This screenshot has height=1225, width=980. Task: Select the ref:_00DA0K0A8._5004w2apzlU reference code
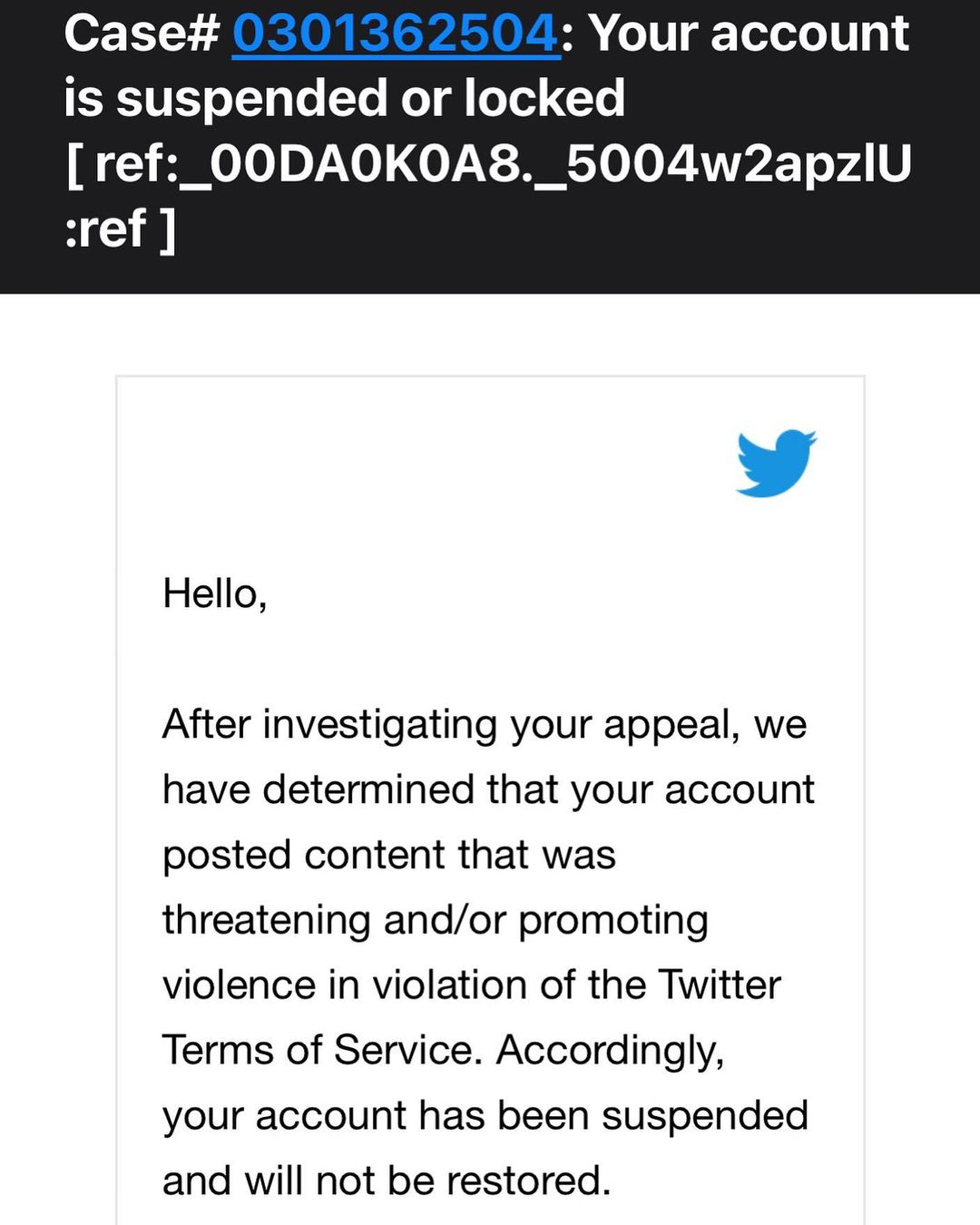[x=503, y=164]
